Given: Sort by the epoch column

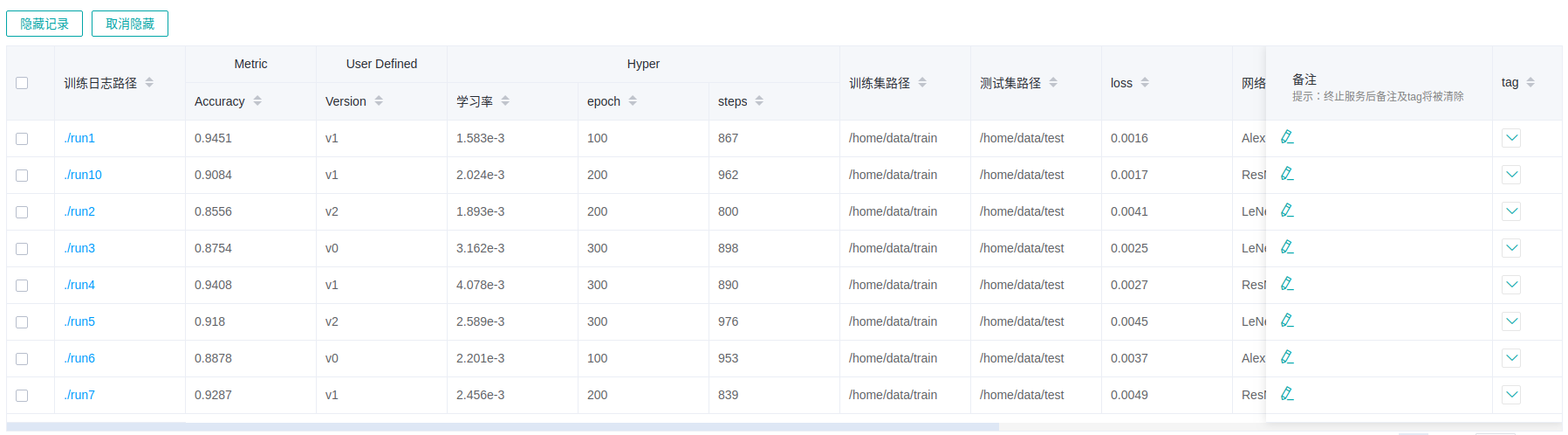Looking at the screenshot, I should pyautogui.click(x=633, y=101).
